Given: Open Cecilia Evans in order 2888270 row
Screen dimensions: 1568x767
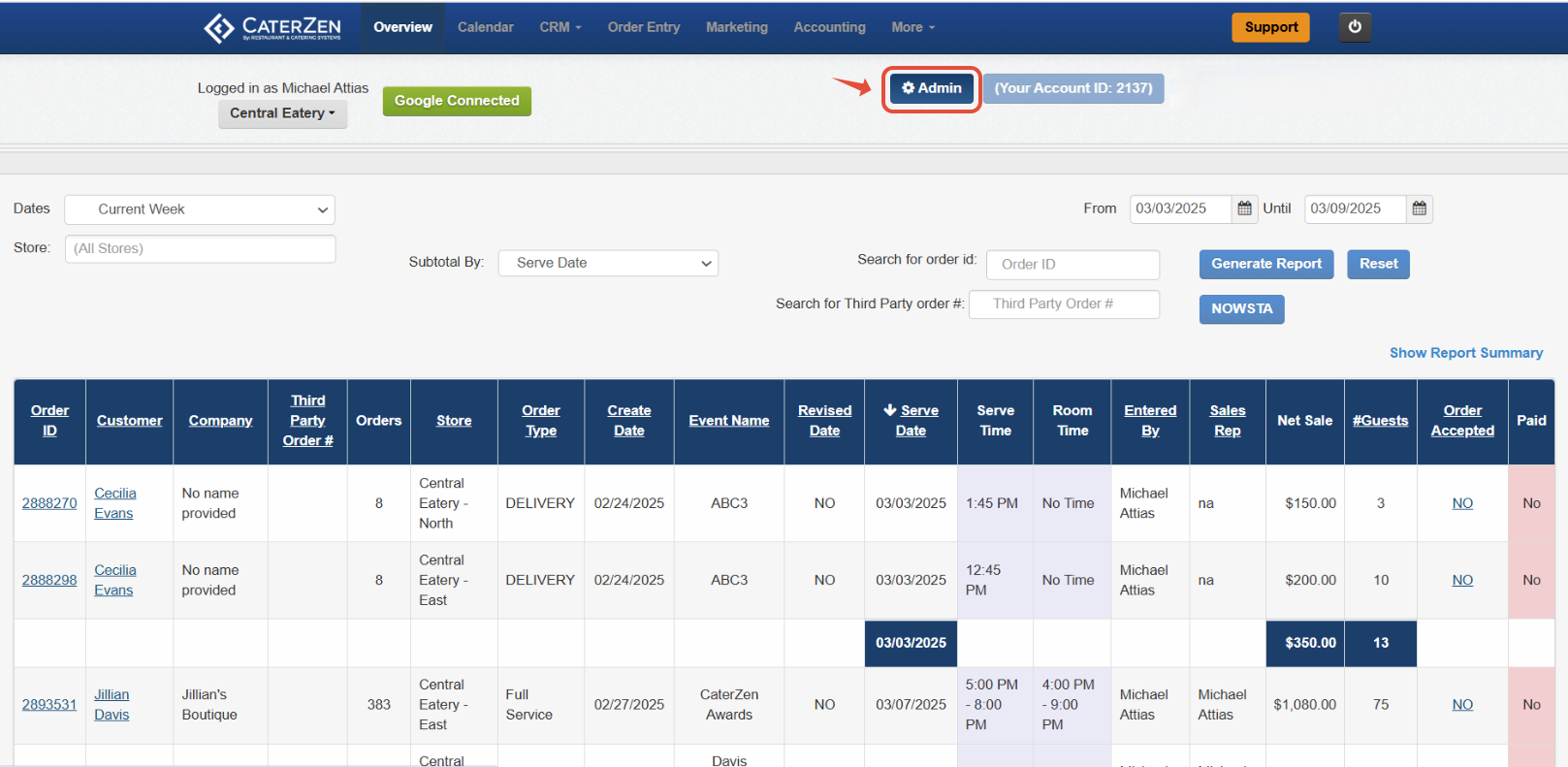Looking at the screenshot, I should (x=114, y=503).
